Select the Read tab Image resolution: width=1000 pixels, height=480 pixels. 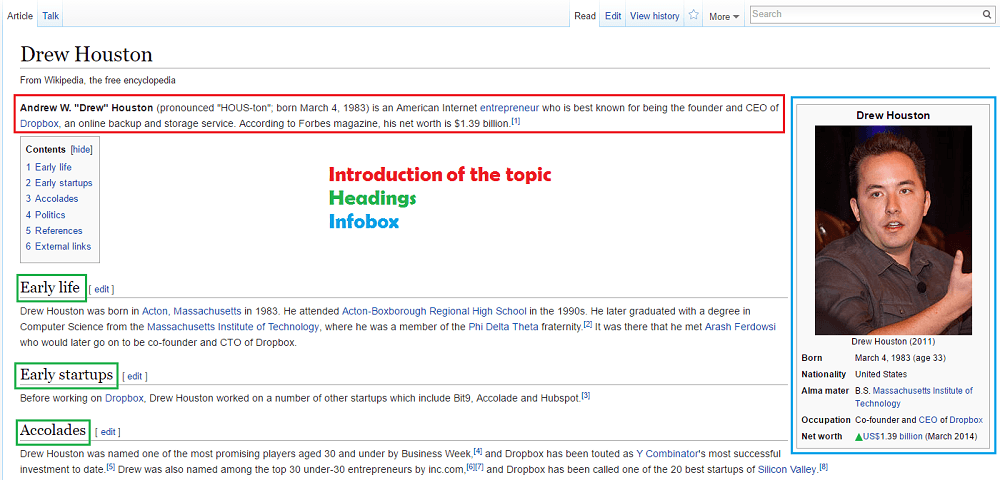[x=584, y=16]
